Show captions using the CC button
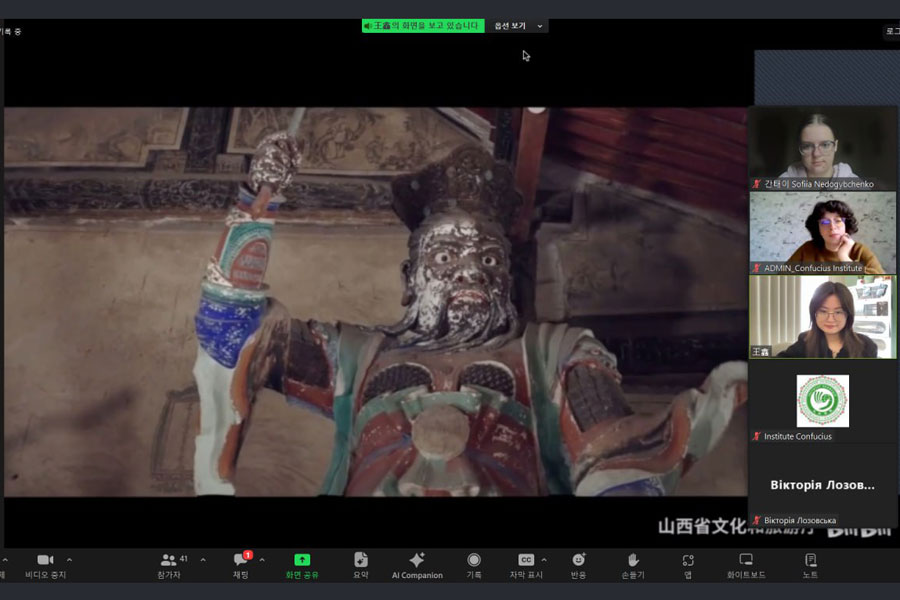Screen dimensions: 900x600 point(526,566)
